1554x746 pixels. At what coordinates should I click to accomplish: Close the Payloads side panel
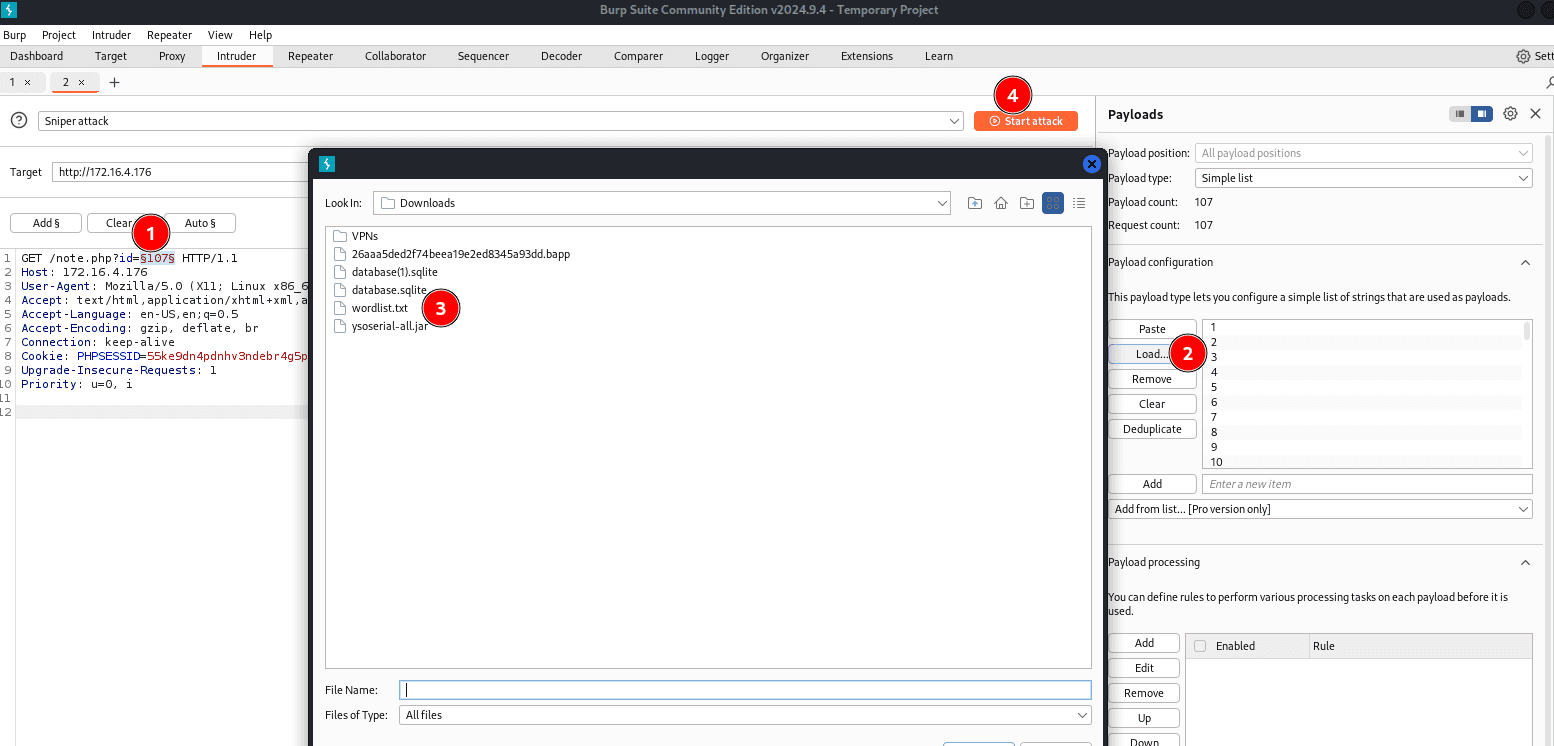tap(1535, 114)
